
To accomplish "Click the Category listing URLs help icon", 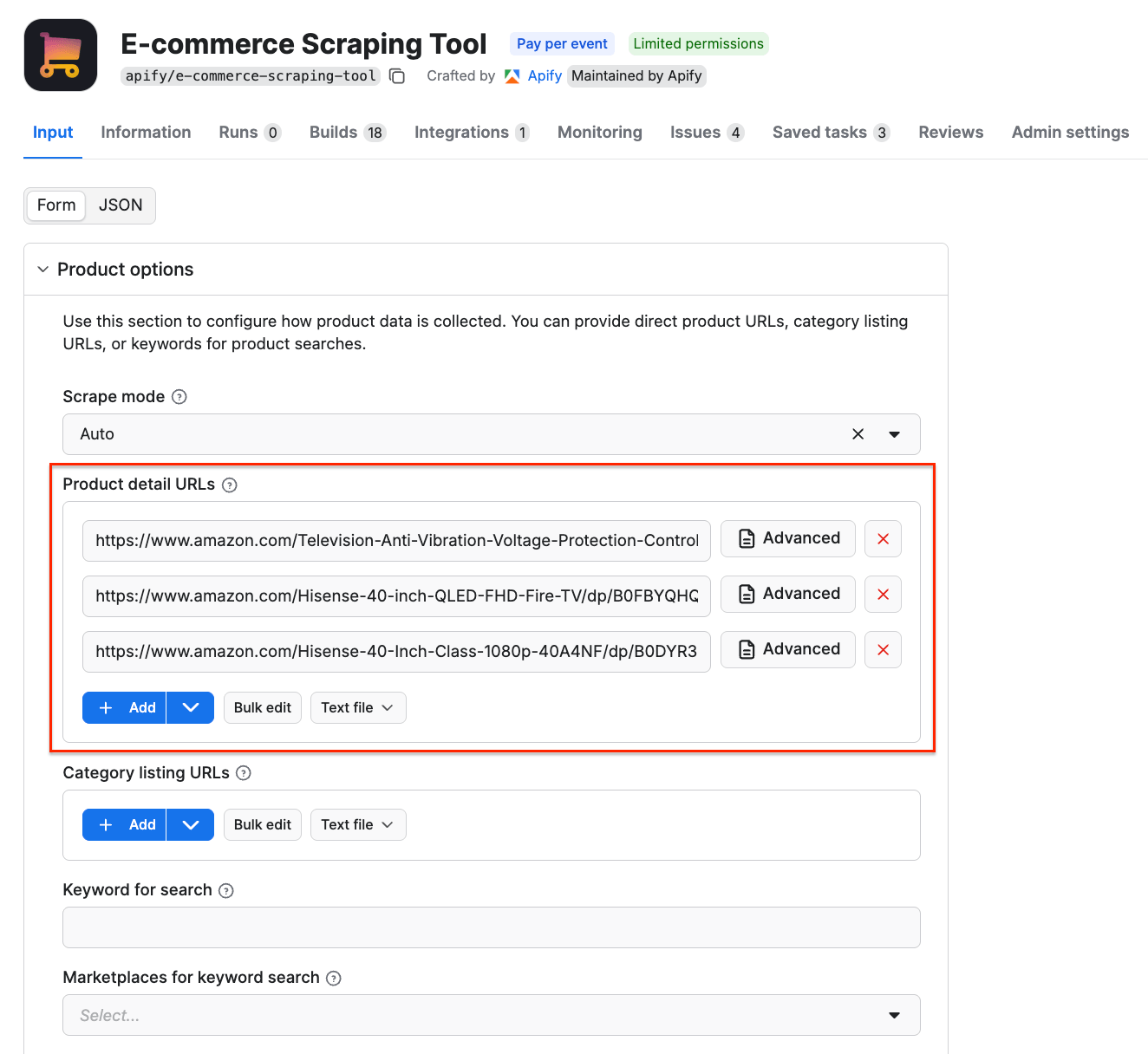I will pyautogui.click(x=245, y=773).
